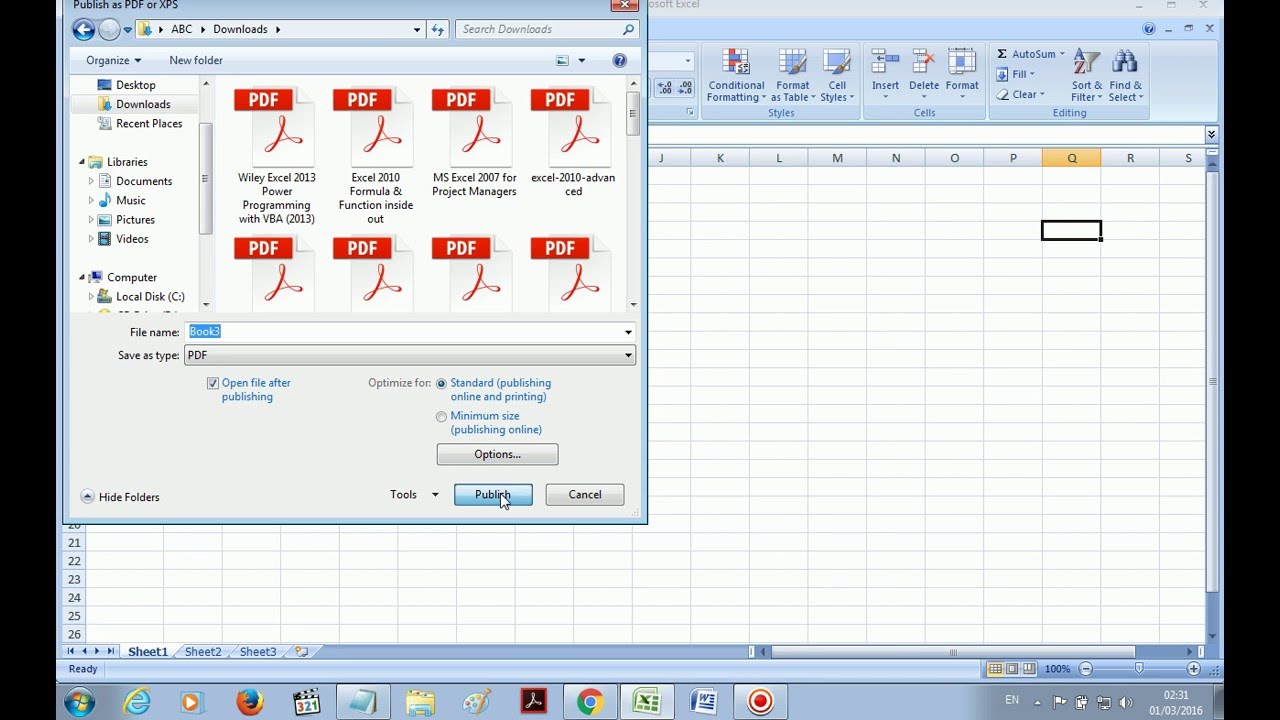Click the AutoSum sigma icon
The width and height of the screenshot is (1280, 720).
click(1002, 54)
